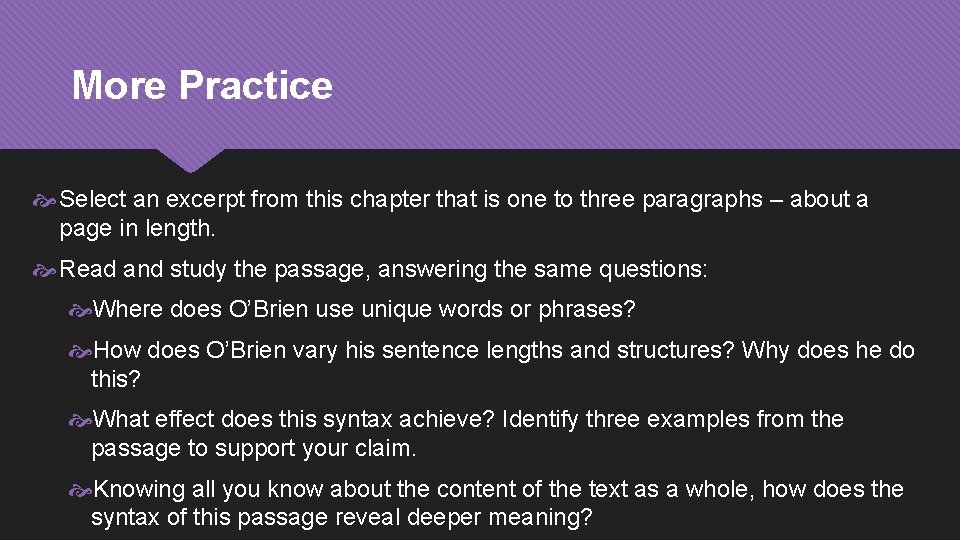Click the text "passage to support your claim."
This screenshot has height=540, width=960.
coord(253,448)
